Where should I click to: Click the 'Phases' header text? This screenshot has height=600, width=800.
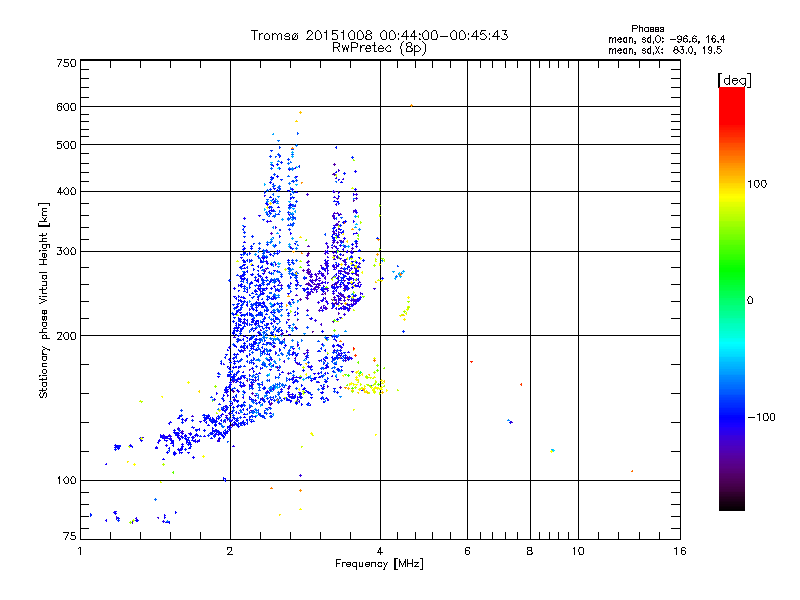(x=647, y=29)
